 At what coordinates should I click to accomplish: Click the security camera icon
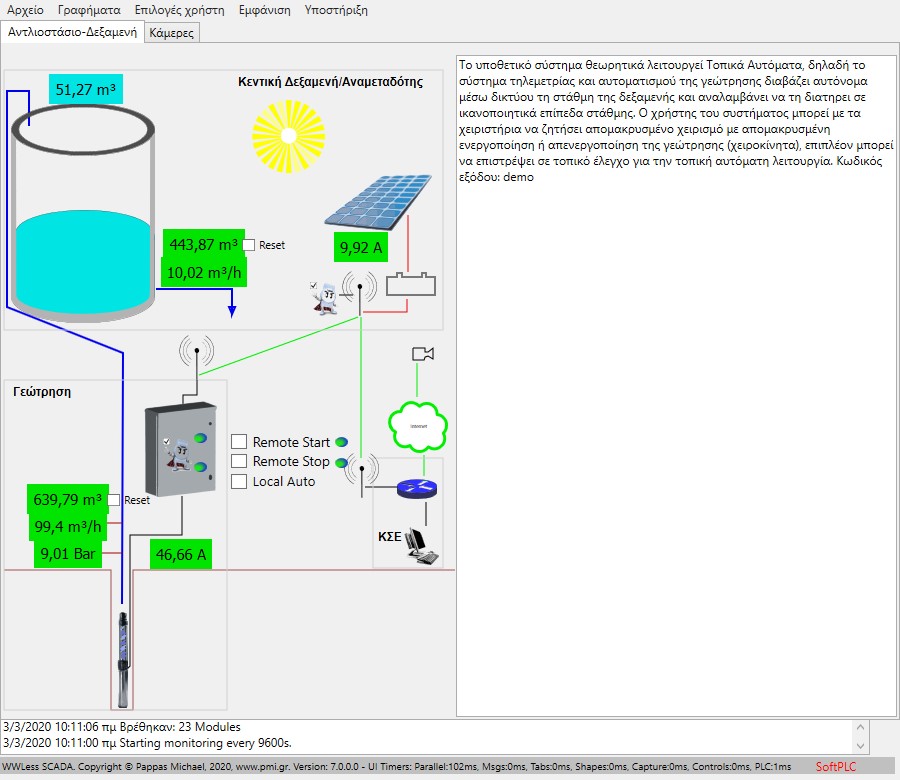[x=423, y=354]
